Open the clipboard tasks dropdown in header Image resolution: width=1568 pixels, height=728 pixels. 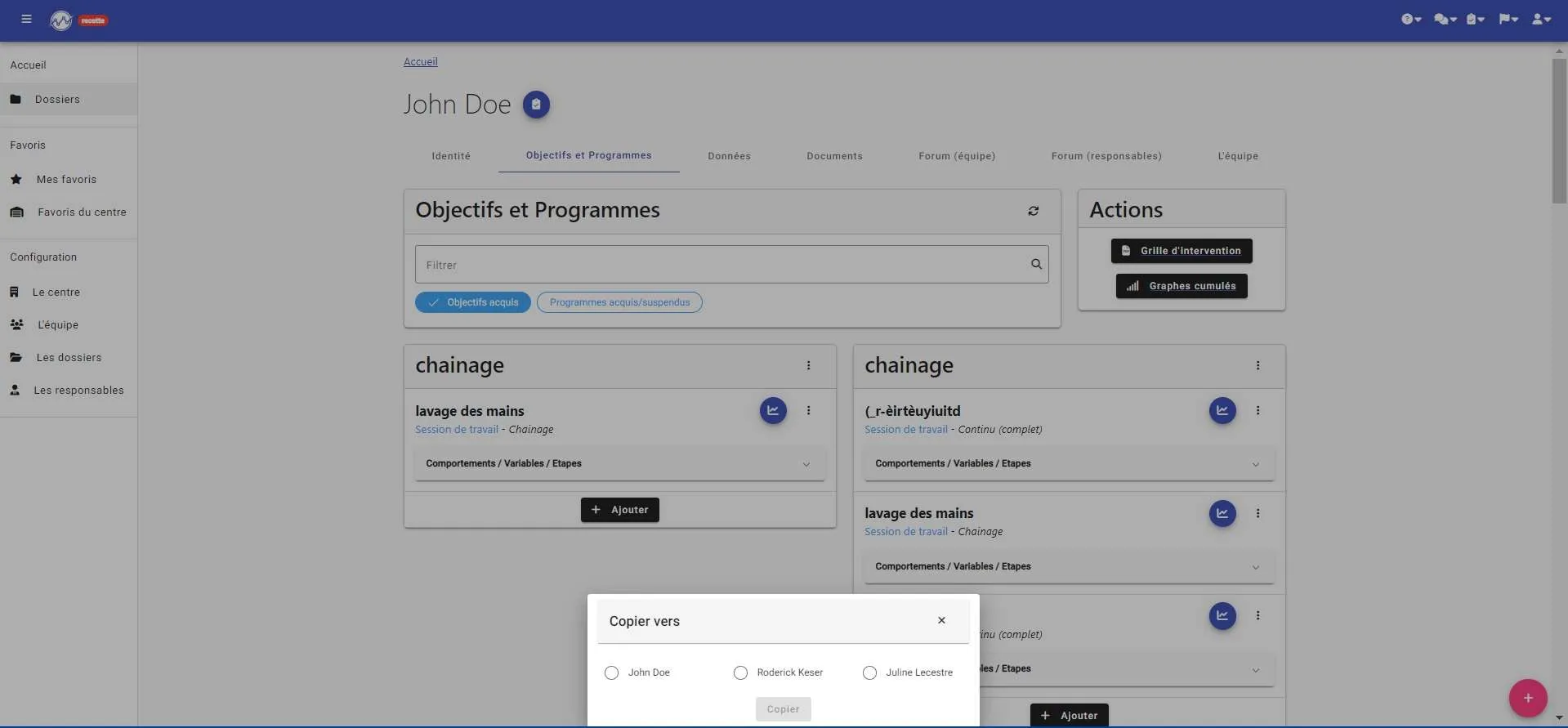(x=1475, y=19)
